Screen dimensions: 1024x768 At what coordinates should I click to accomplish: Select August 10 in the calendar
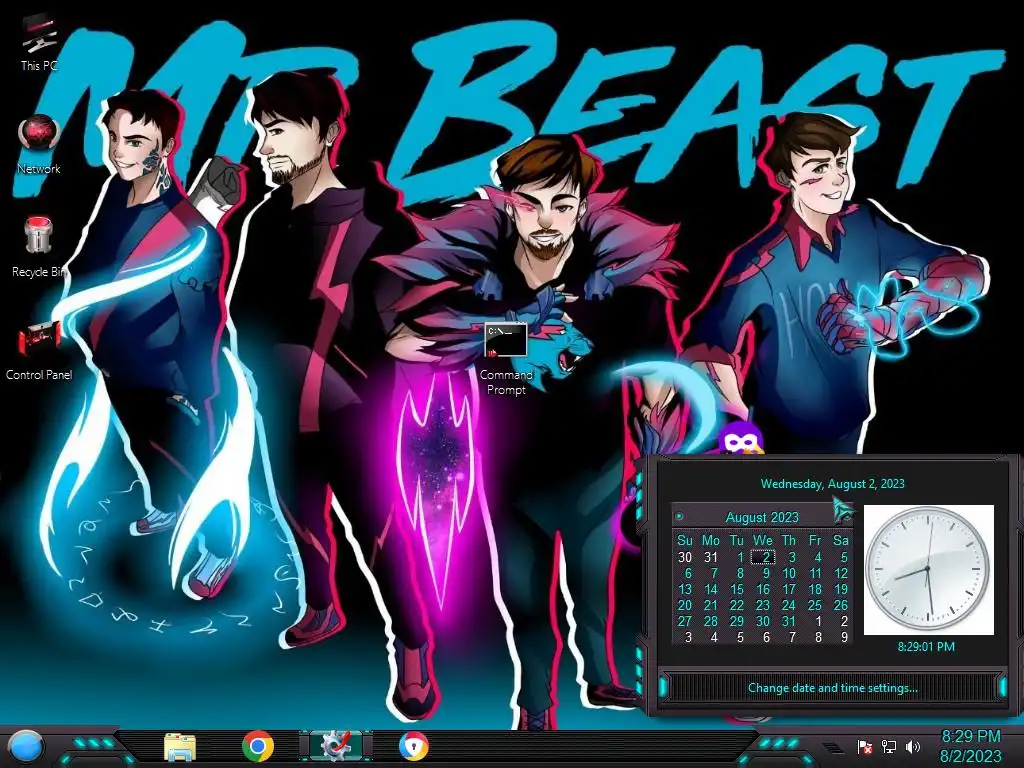pos(789,573)
